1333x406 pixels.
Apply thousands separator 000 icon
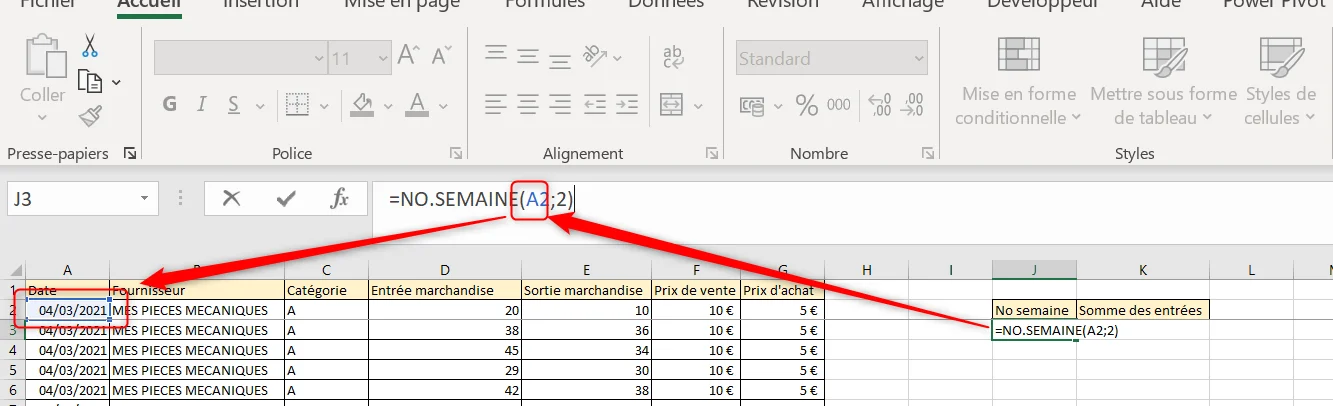coord(839,104)
